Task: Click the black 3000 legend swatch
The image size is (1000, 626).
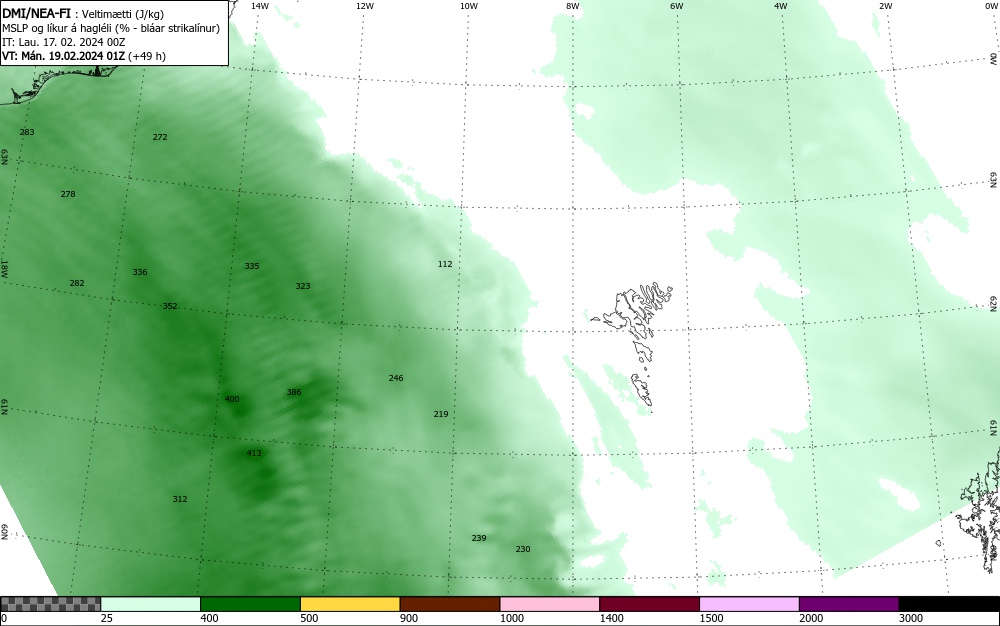Action: pyautogui.click(x=949, y=604)
